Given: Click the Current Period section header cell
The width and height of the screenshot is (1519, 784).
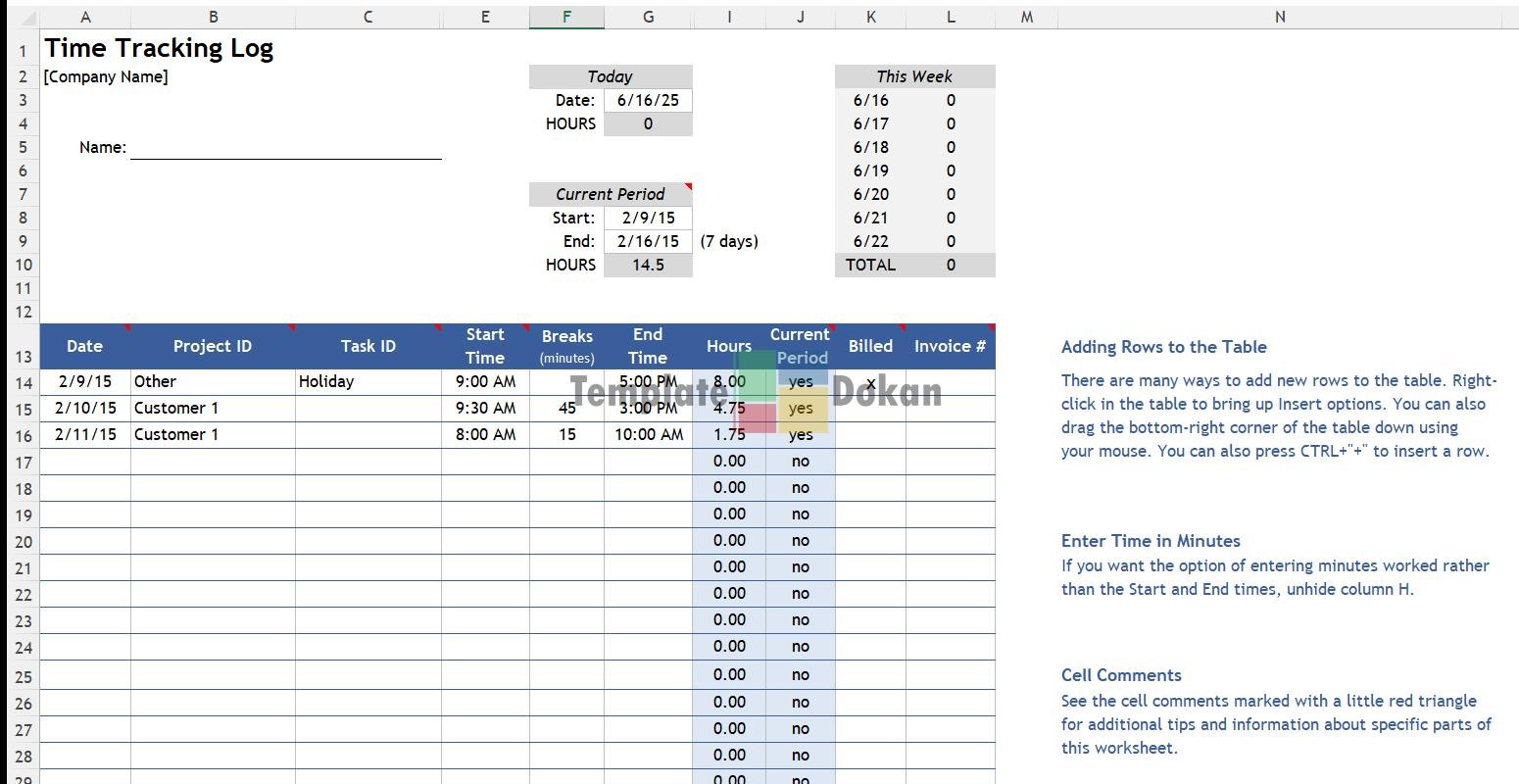Looking at the screenshot, I should (610, 194).
